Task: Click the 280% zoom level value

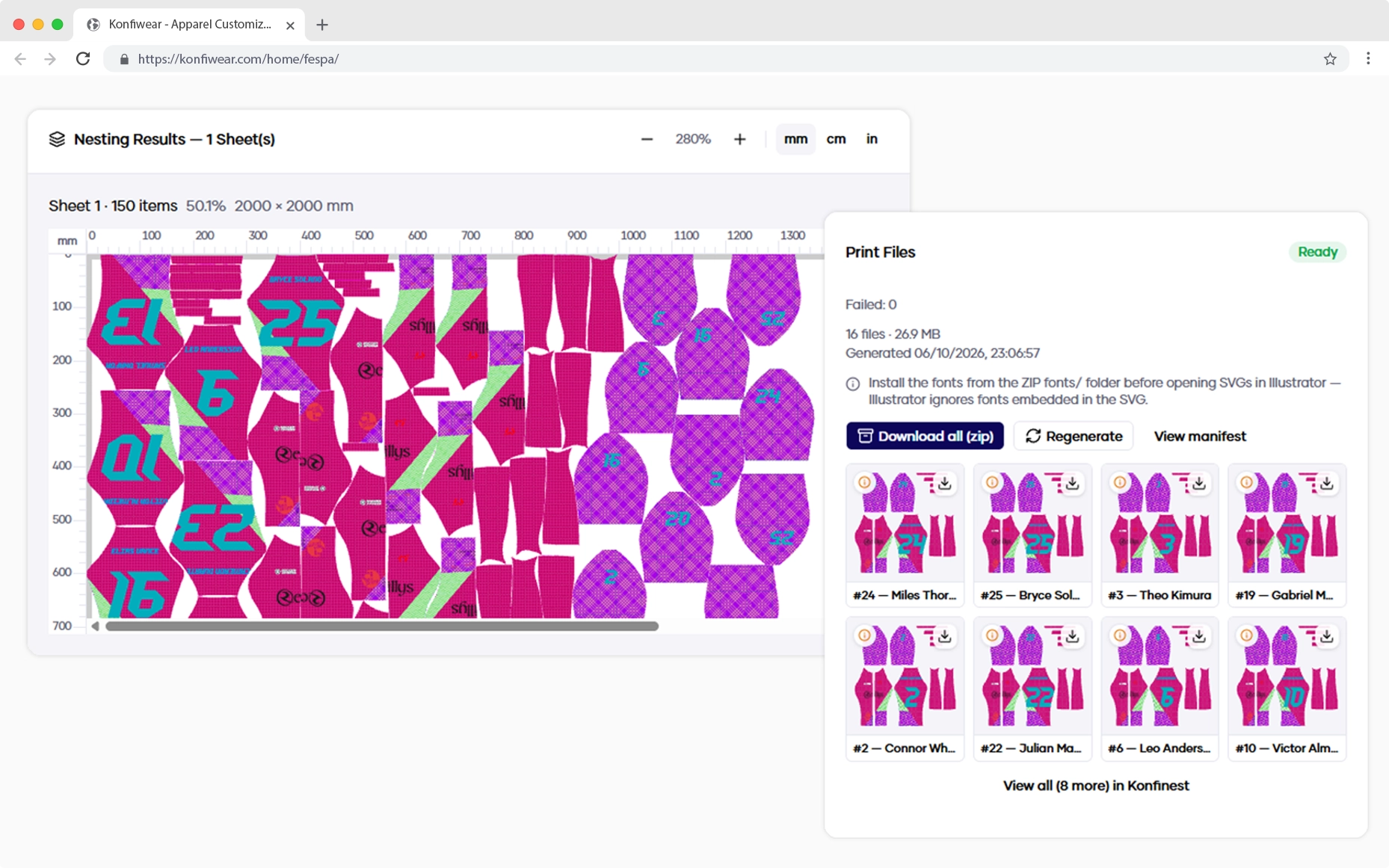Action: (693, 139)
